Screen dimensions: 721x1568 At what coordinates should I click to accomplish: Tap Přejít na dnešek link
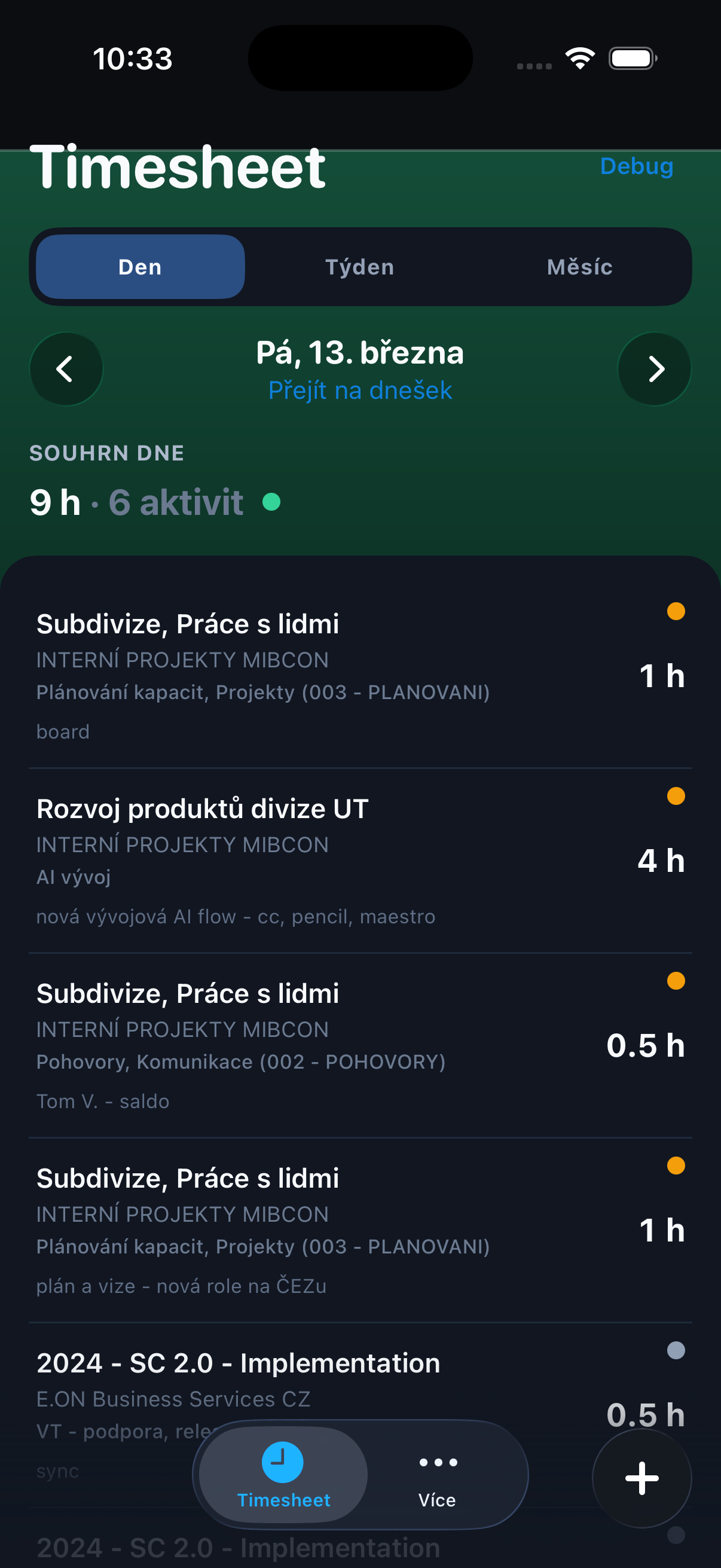click(x=360, y=390)
